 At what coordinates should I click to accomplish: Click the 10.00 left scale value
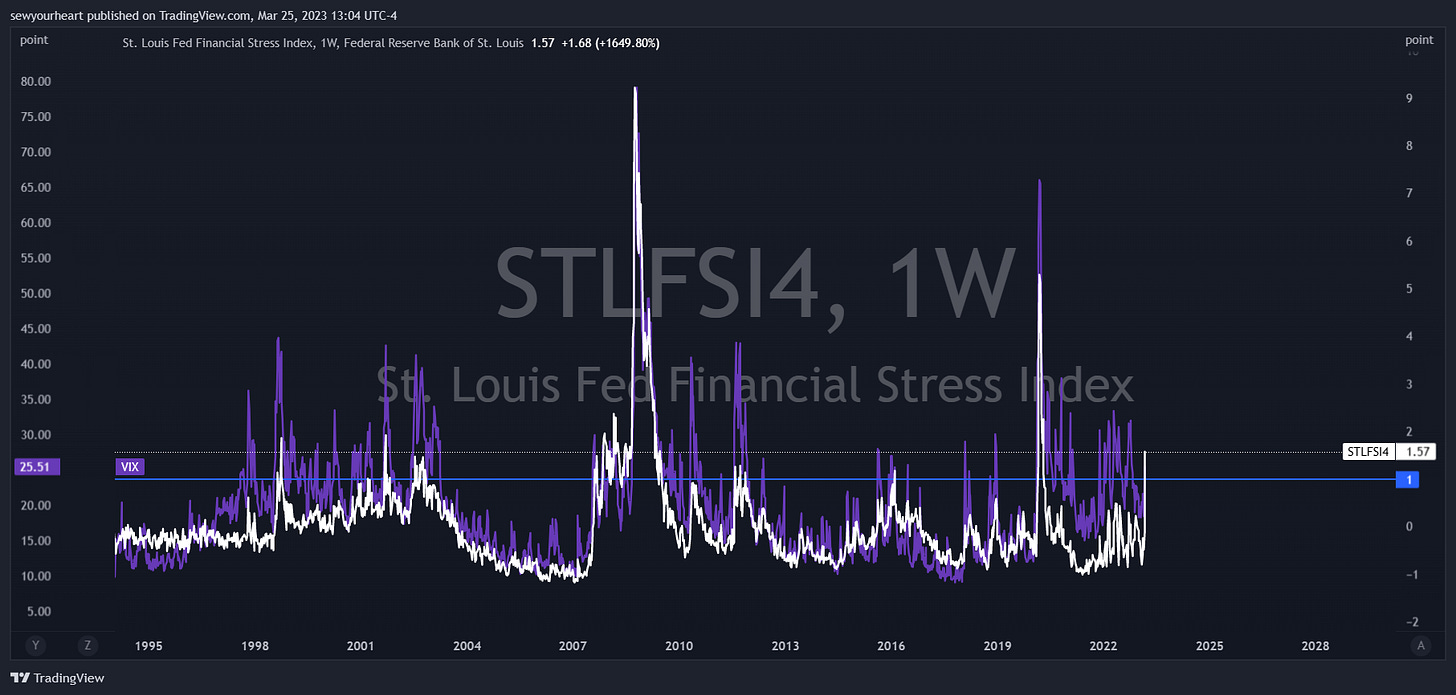(x=35, y=576)
